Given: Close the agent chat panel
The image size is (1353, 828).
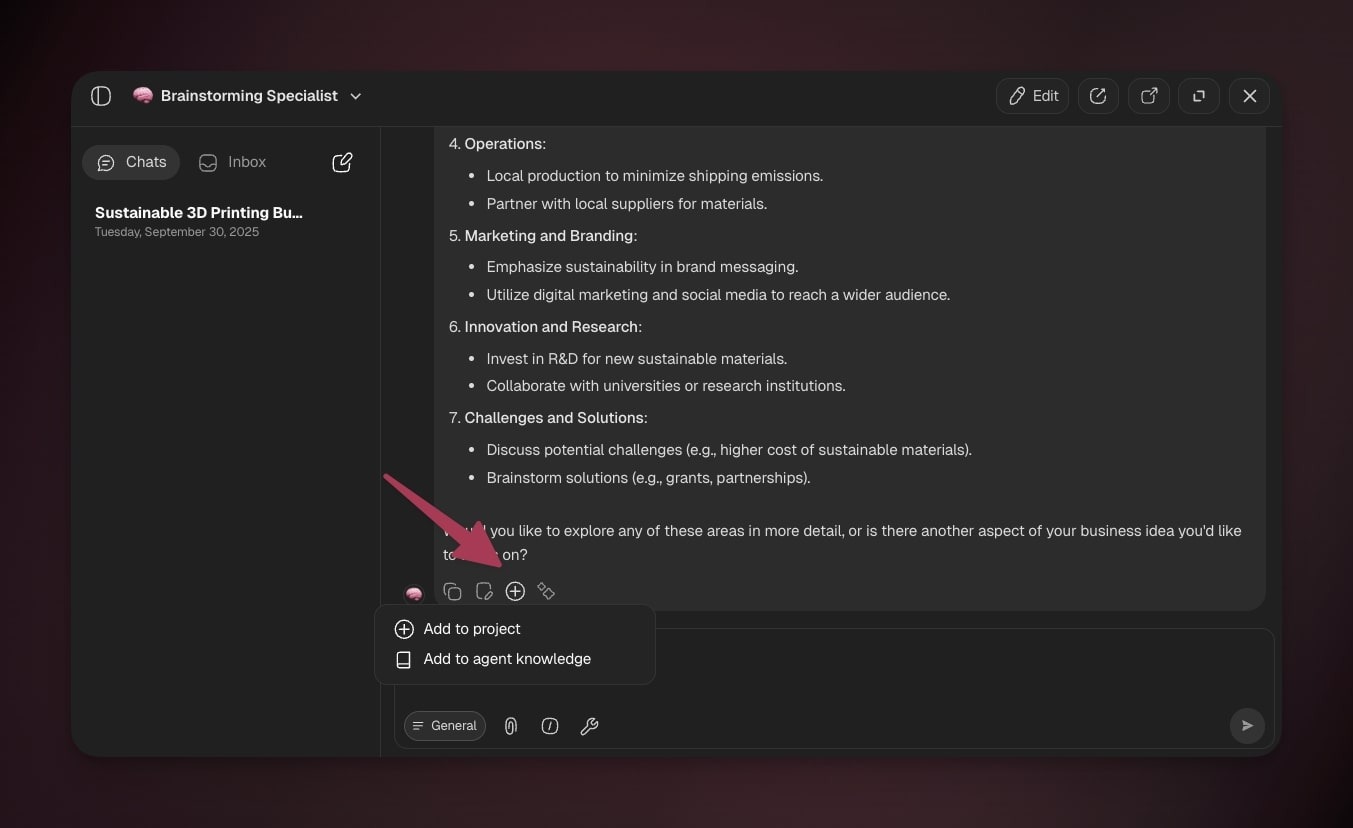Looking at the screenshot, I should pos(1249,96).
